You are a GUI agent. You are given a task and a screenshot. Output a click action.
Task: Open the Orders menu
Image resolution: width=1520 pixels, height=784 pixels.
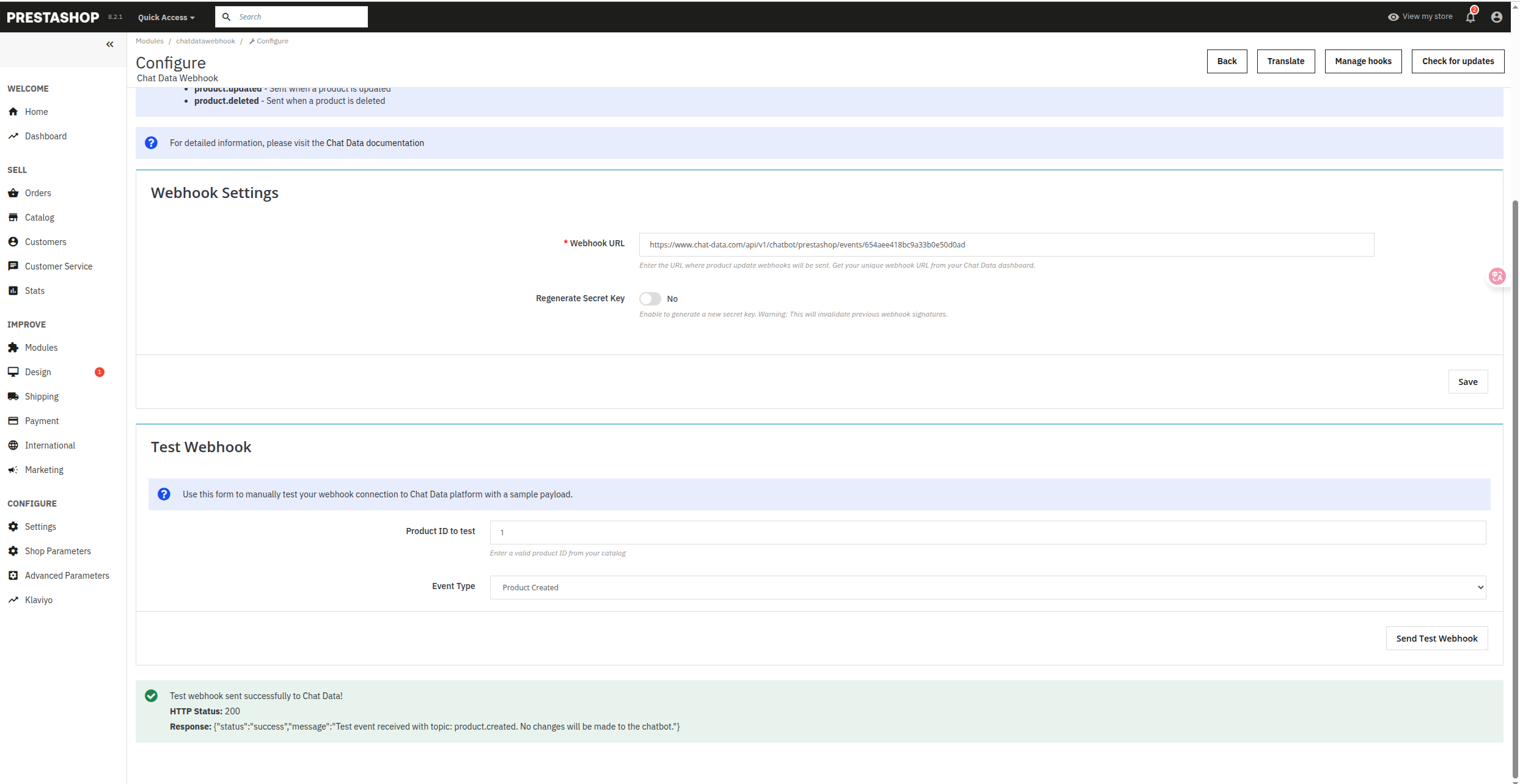click(x=38, y=193)
